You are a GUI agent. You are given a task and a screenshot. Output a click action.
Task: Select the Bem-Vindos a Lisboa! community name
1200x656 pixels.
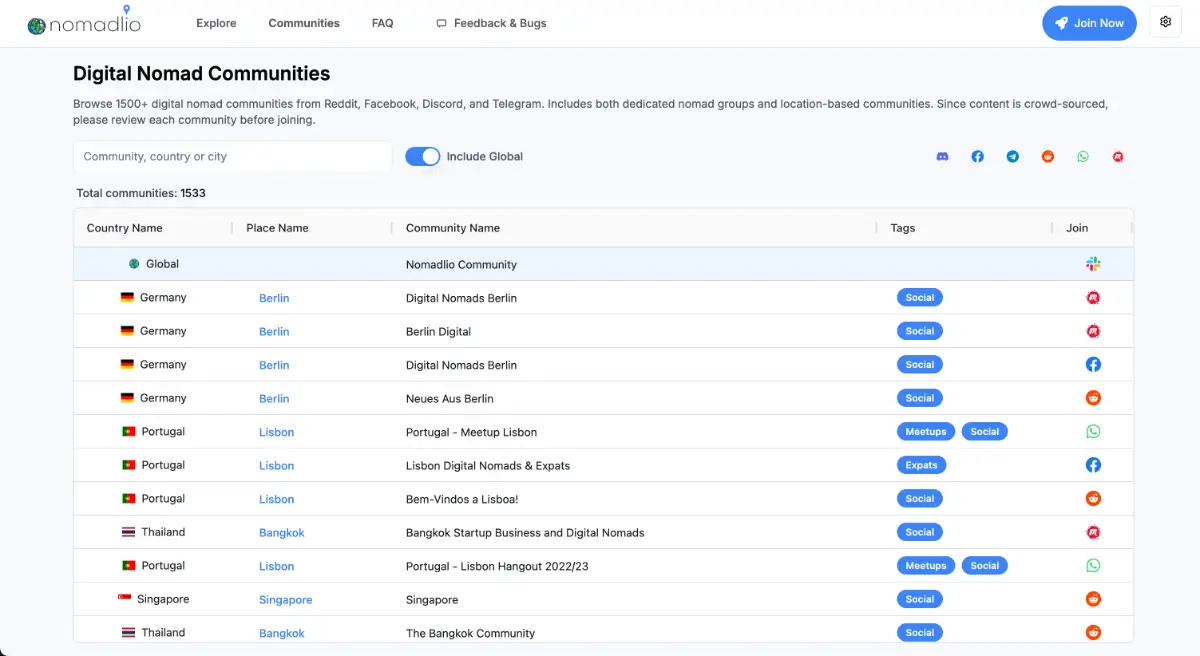(462, 499)
